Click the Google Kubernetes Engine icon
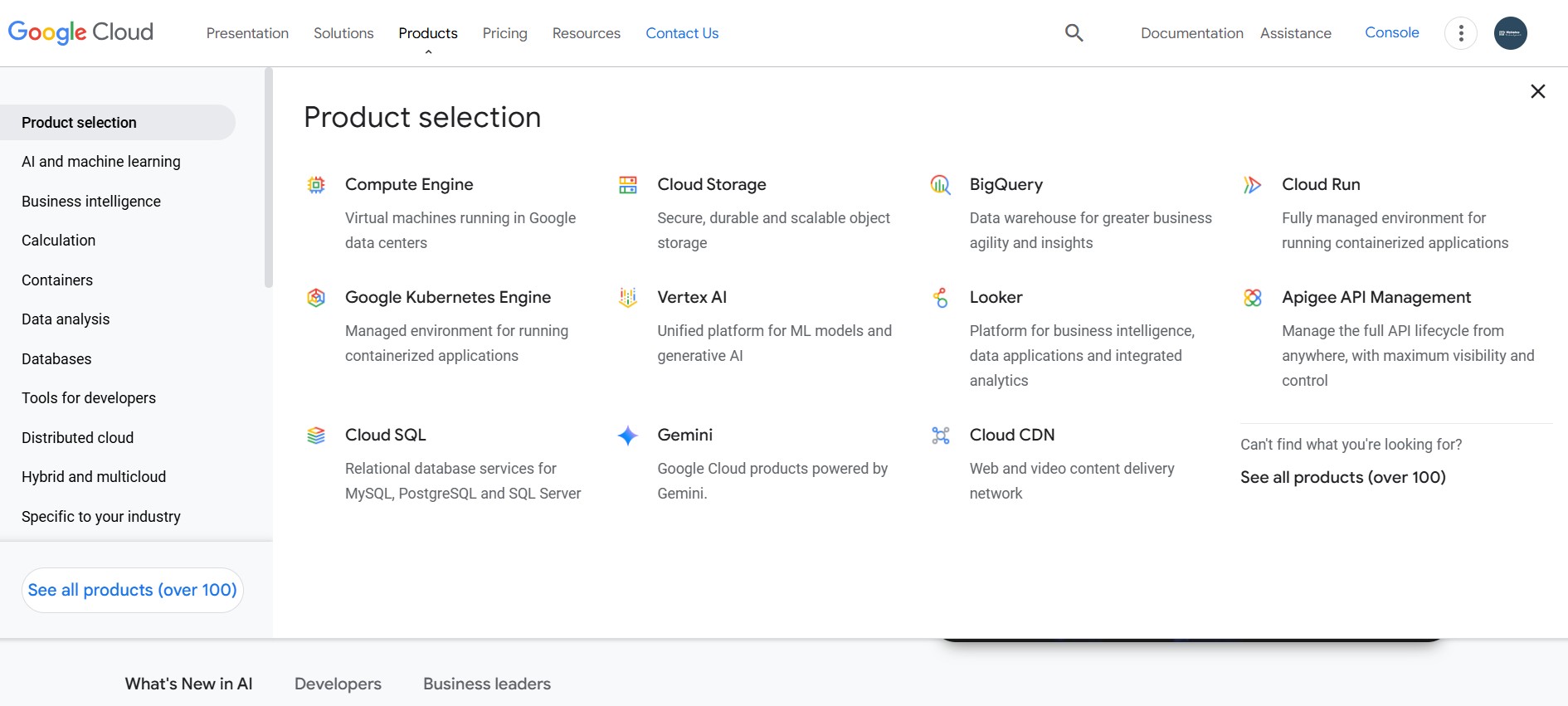This screenshot has height=706, width=1568. 316,298
